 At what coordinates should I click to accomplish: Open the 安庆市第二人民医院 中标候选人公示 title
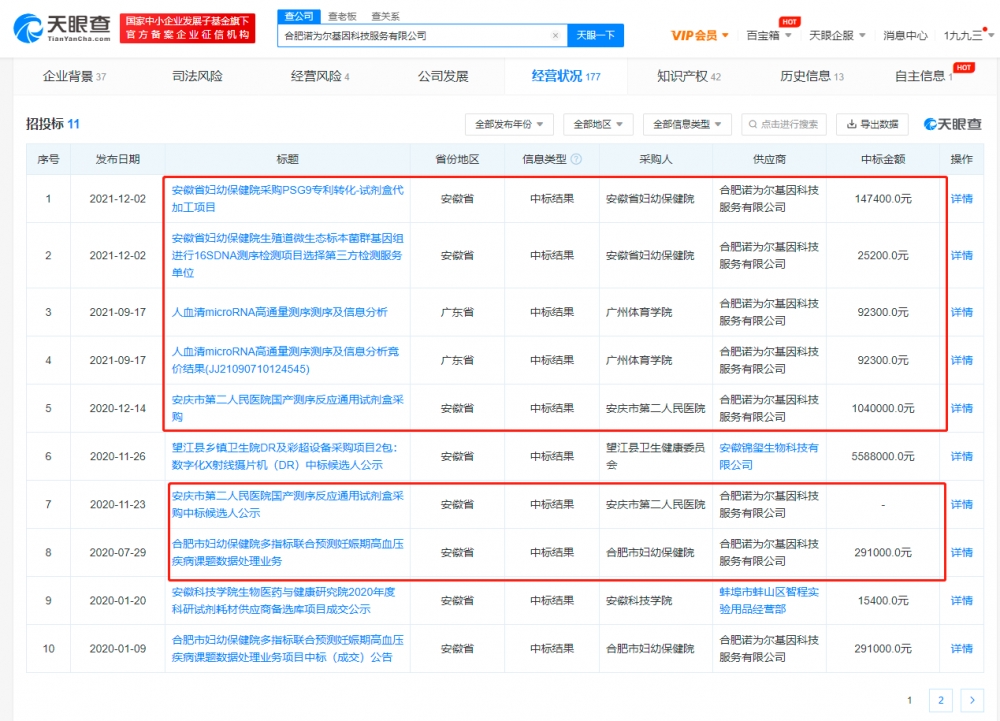288,504
